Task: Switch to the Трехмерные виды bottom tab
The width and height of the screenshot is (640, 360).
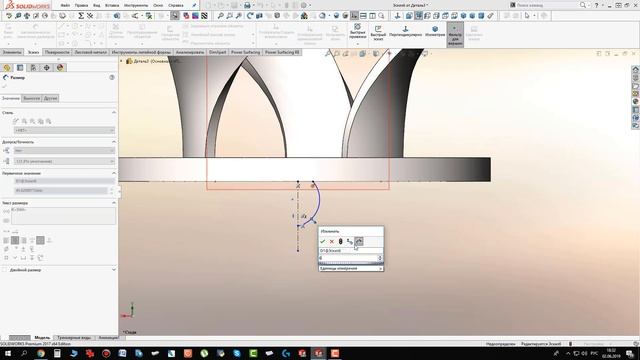Action: 74,338
